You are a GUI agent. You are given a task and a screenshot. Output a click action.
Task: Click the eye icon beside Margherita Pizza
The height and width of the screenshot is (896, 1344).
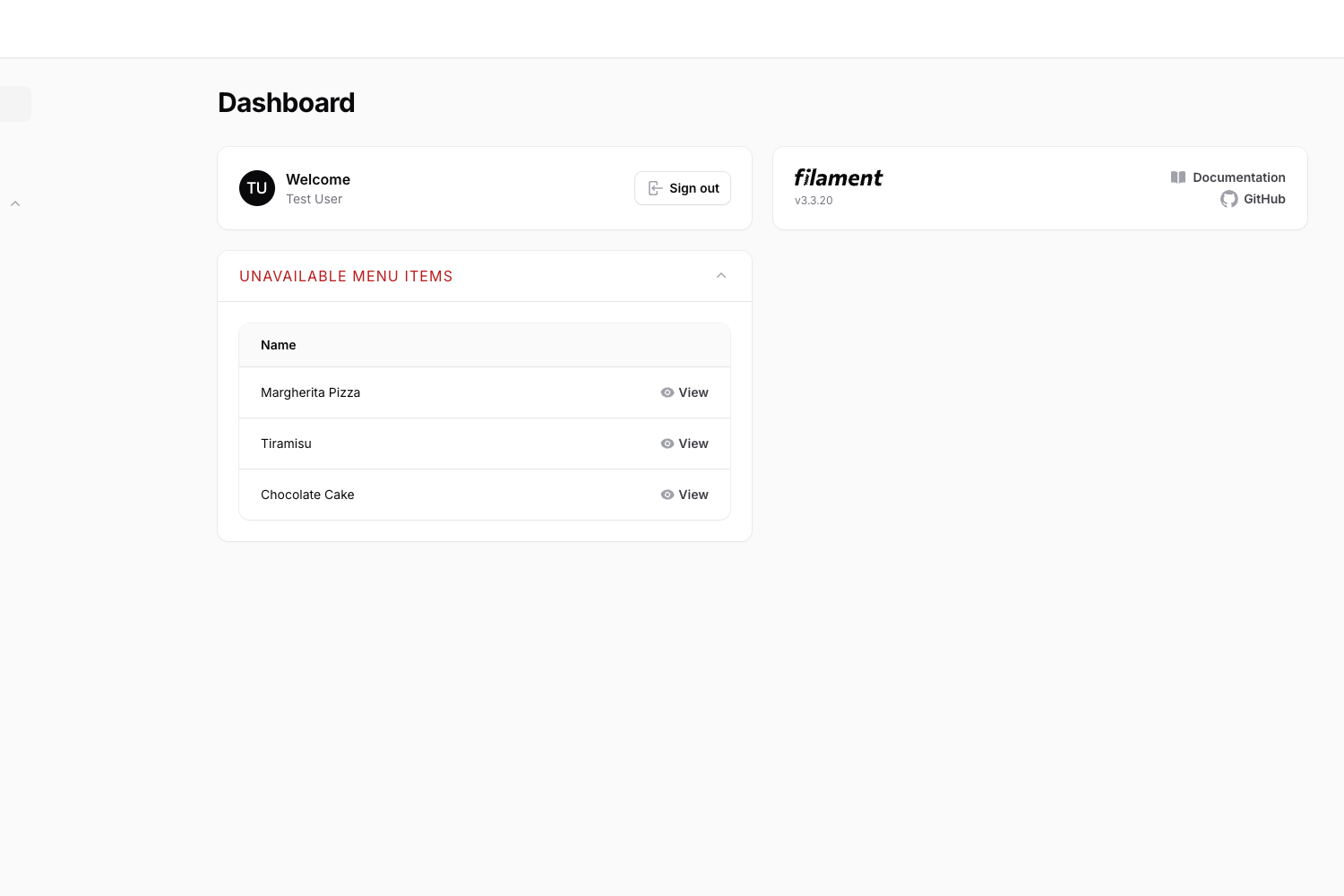[x=668, y=392]
